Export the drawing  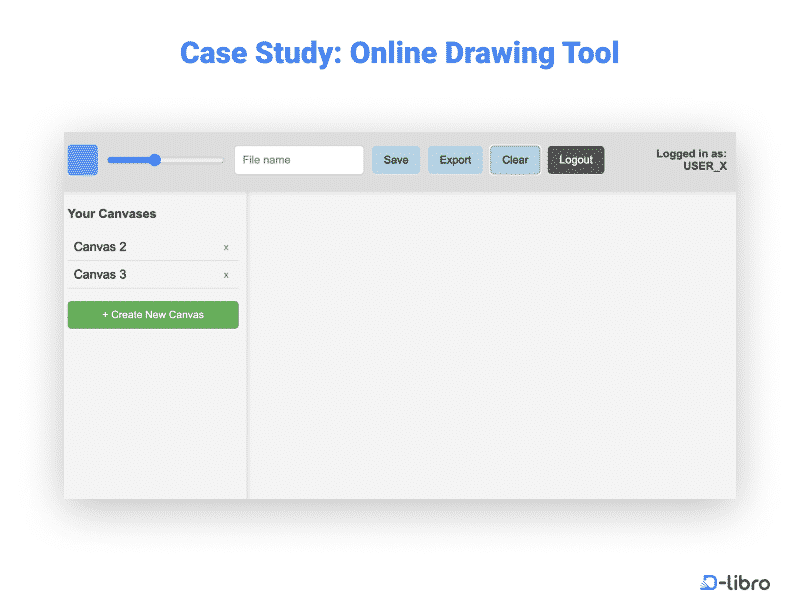click(x=455, y=159)
